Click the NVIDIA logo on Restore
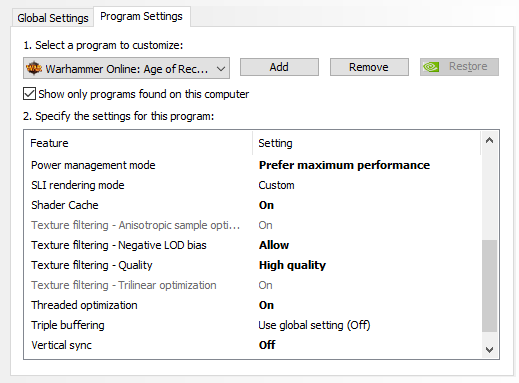Image resolution: width=519 pixels, height=383 pixels. pos(431,67)
